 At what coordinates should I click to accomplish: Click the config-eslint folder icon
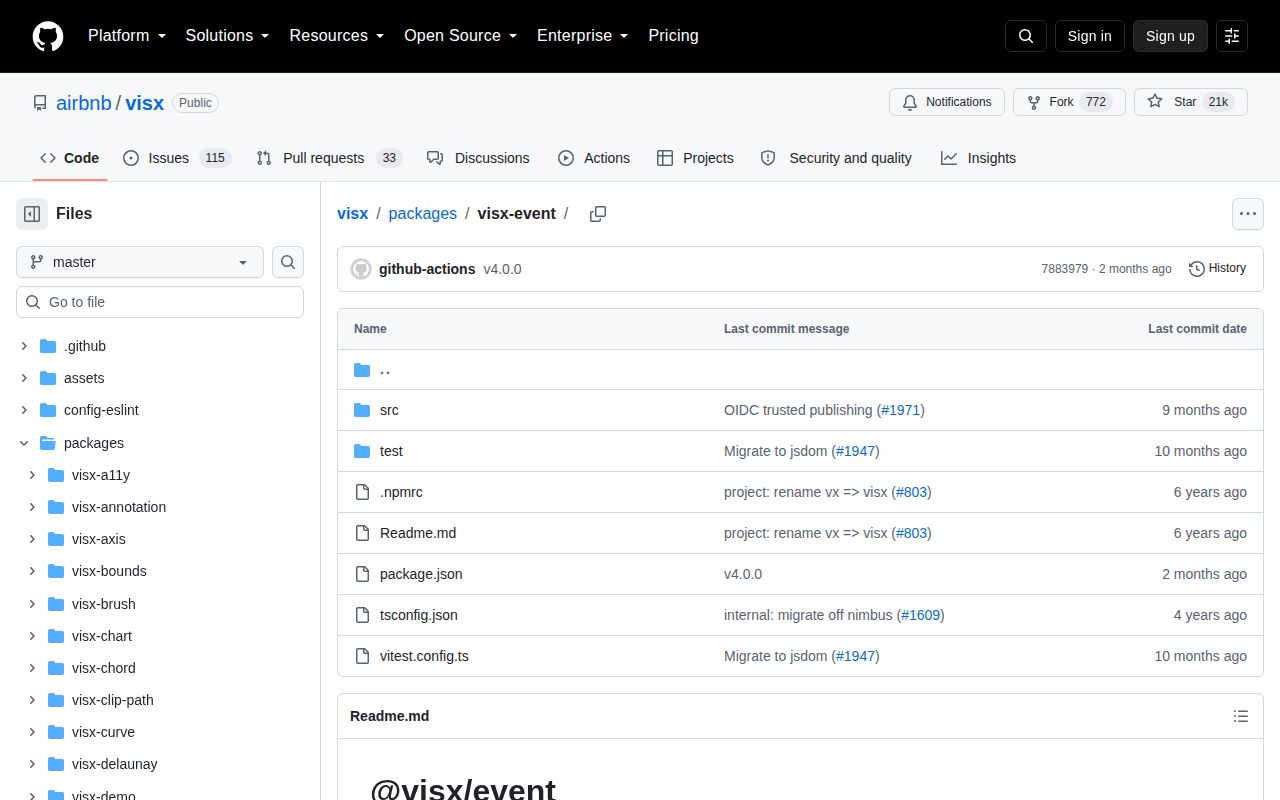pyautogui.click(x=47, y=410)
